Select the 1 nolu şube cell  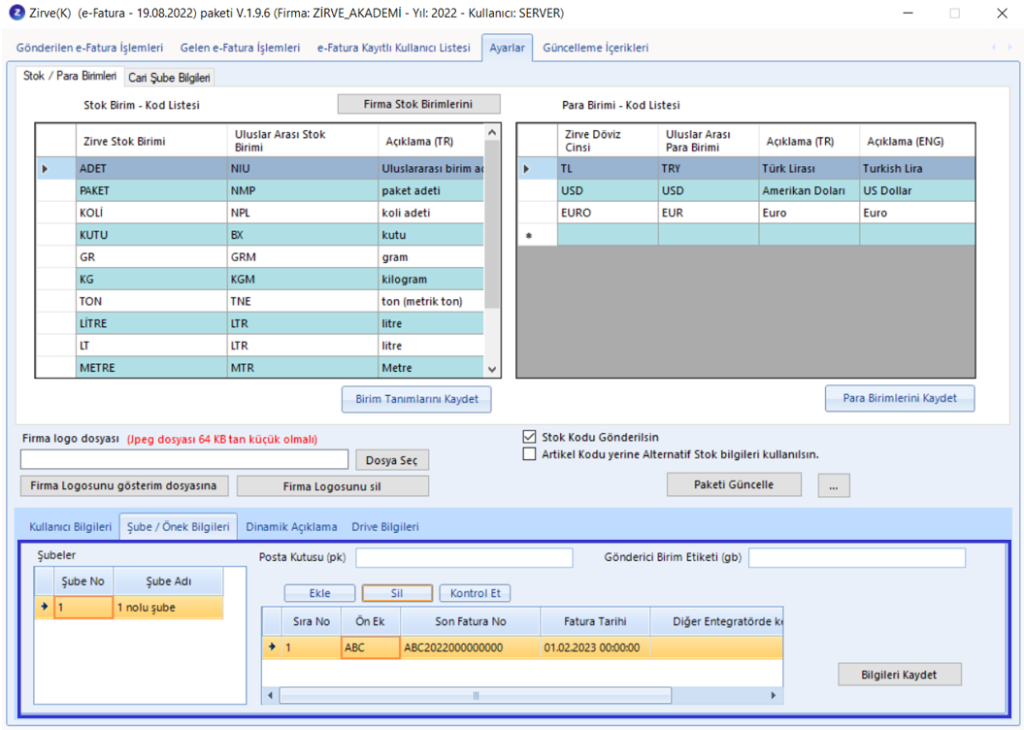coord(168,607)
